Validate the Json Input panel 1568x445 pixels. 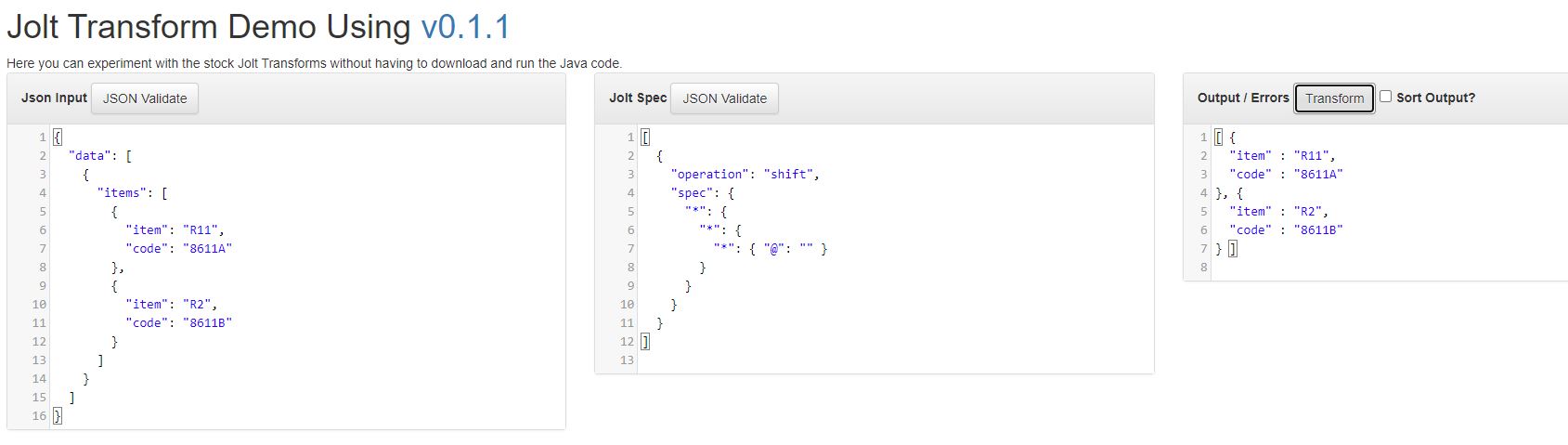pyautogui.click(x=145, y=98)
